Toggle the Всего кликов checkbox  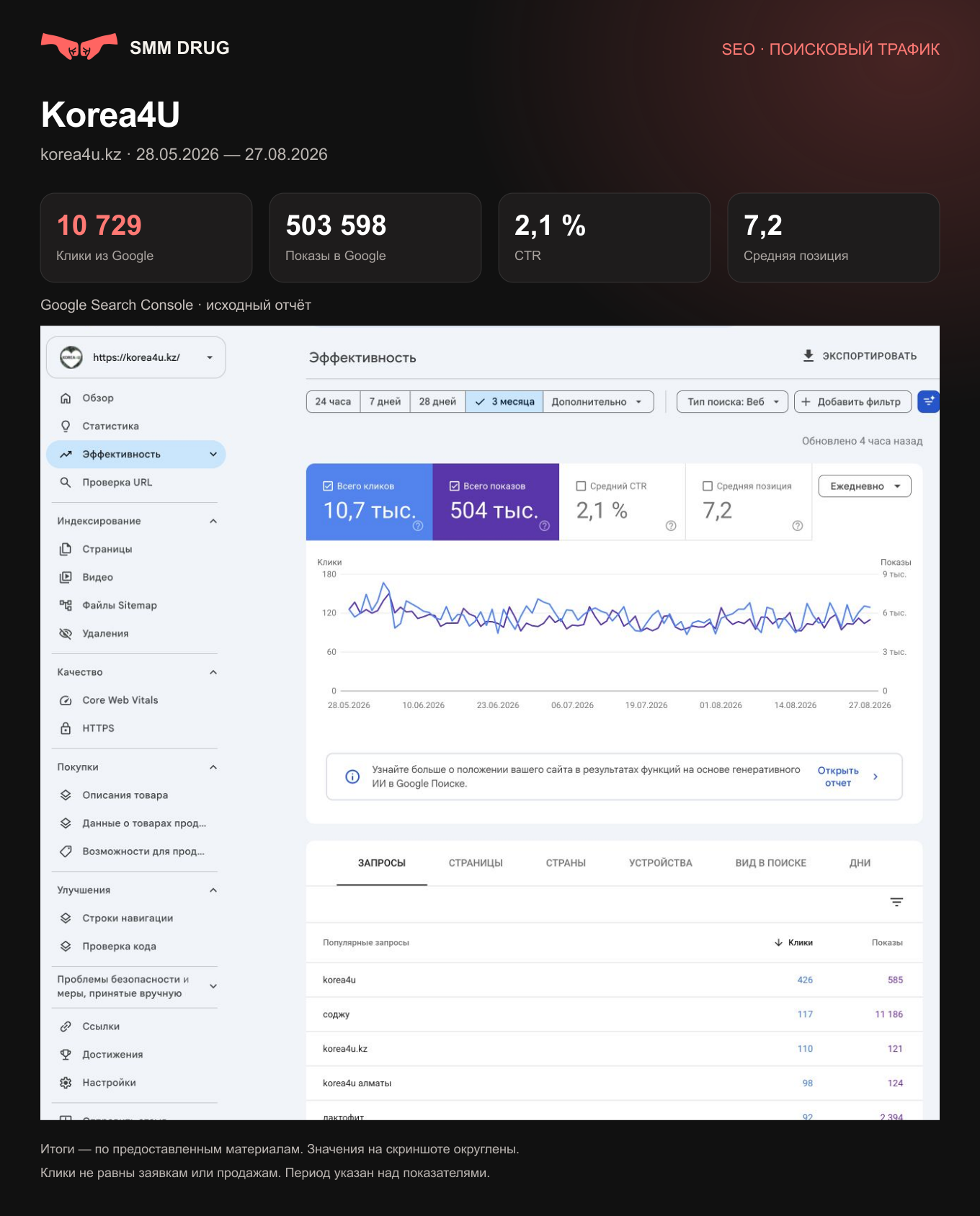[x=328, y=486]
